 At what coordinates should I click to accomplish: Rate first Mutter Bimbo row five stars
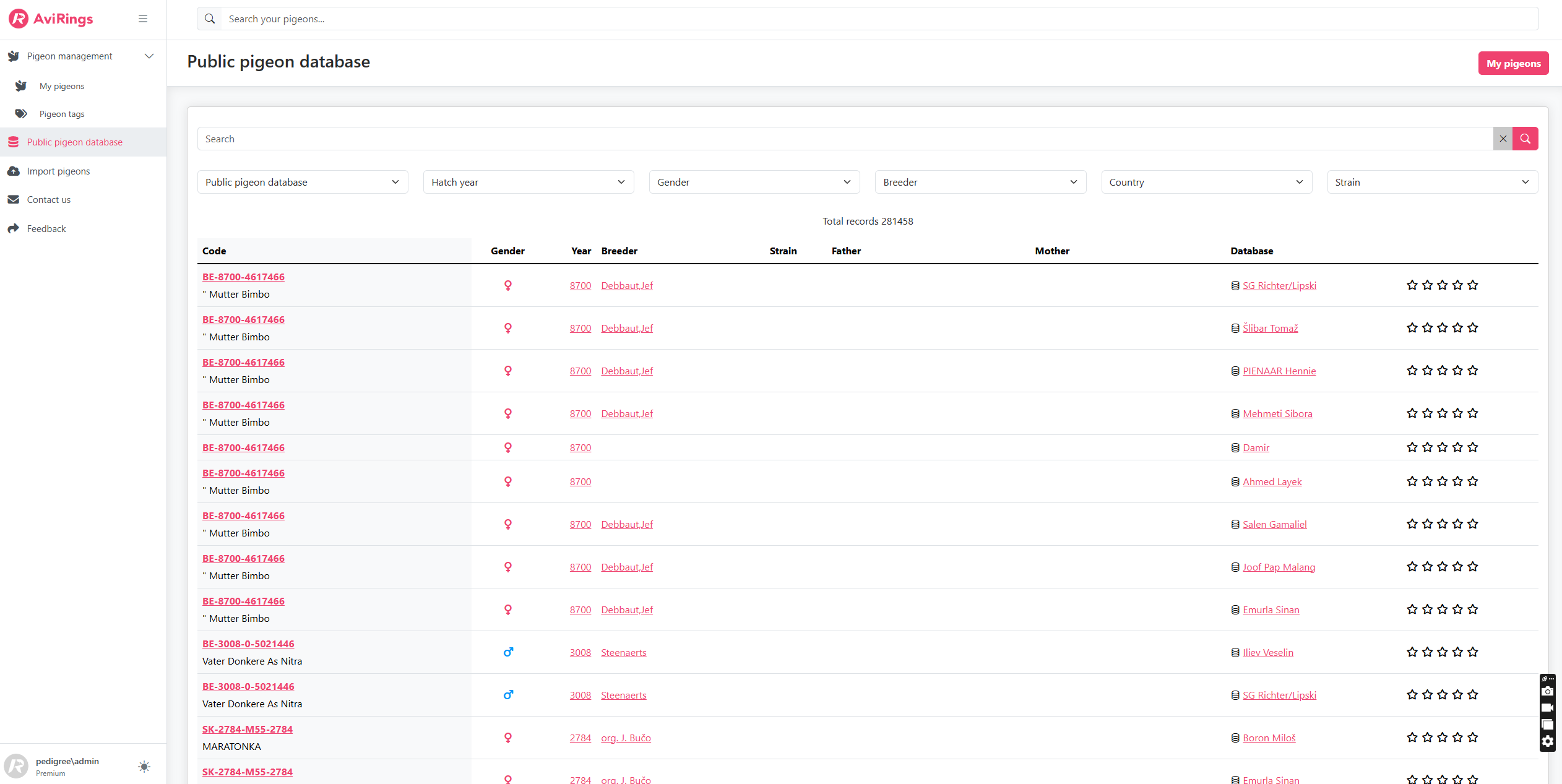(1473, 285)
